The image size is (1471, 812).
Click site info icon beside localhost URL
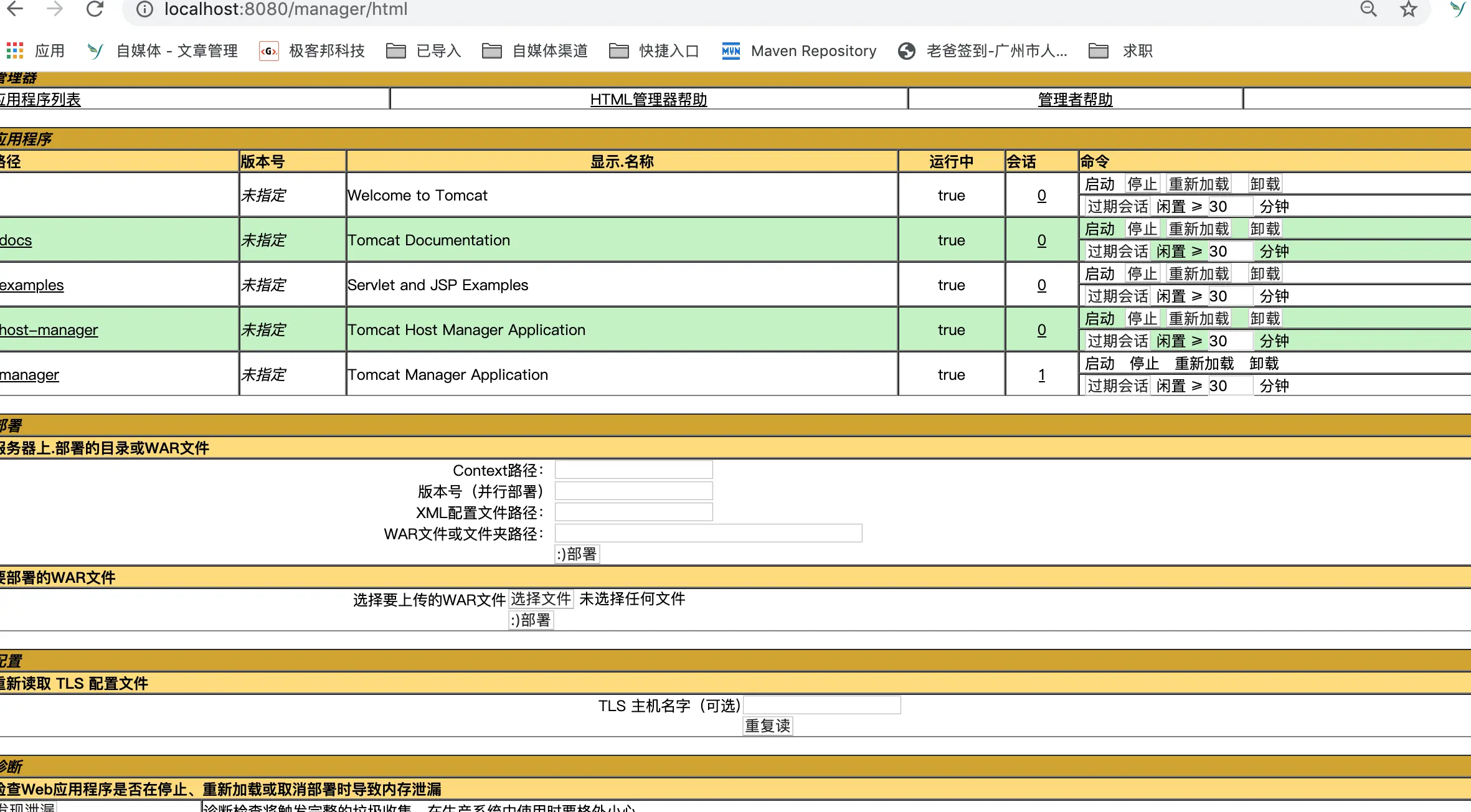point(144,9)
